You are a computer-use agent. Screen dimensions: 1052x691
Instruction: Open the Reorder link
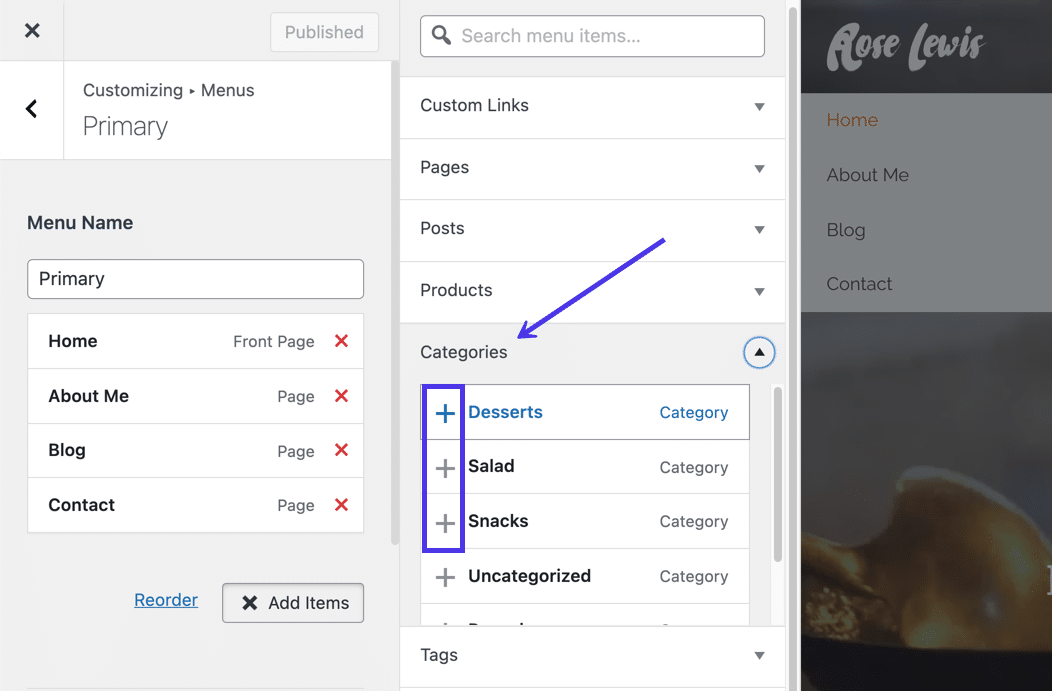click(166, 599)
